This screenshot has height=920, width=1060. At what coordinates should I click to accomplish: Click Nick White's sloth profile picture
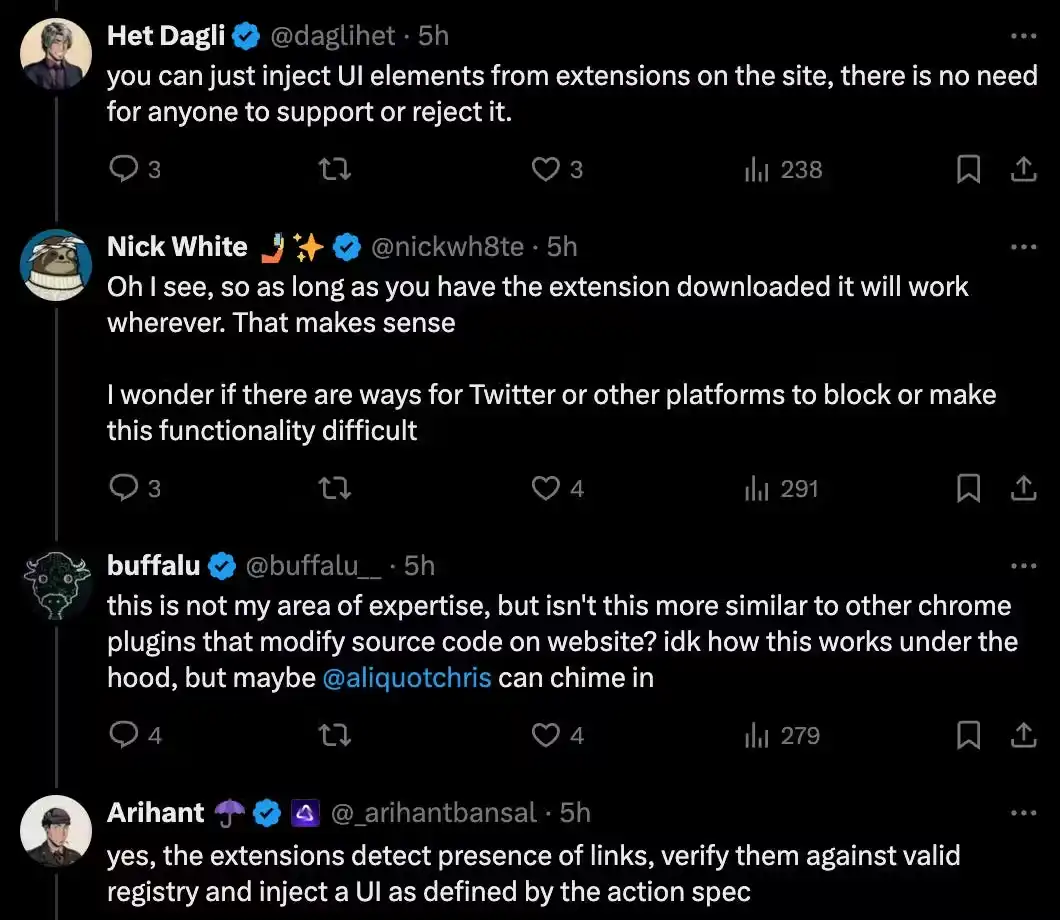(x=56, y=265)
